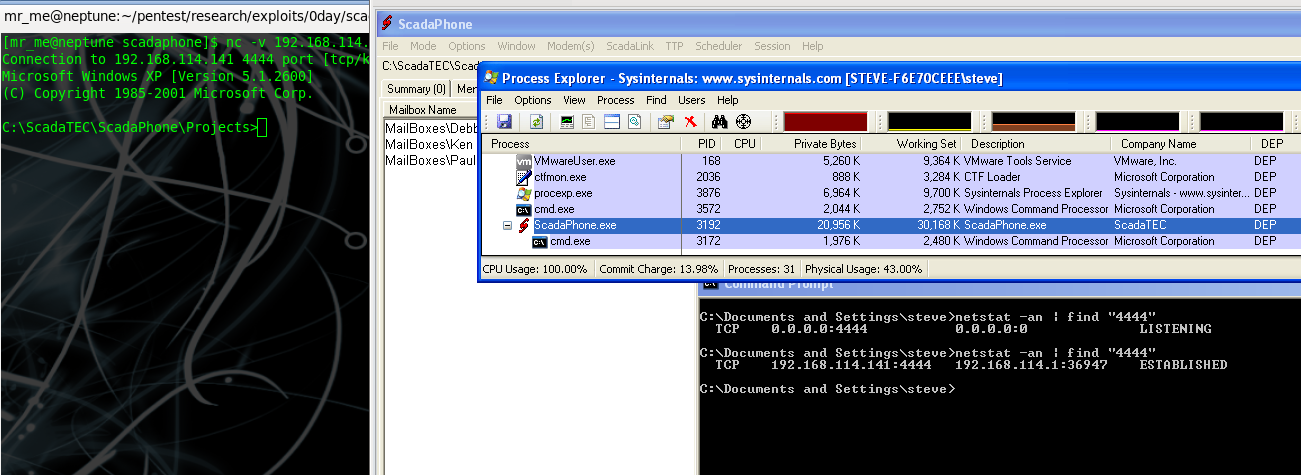This screenshot has width=1301, height=475.
Task: Click the procexp.exe process icon
Action: pyautogui.click(x=524, y=193)
